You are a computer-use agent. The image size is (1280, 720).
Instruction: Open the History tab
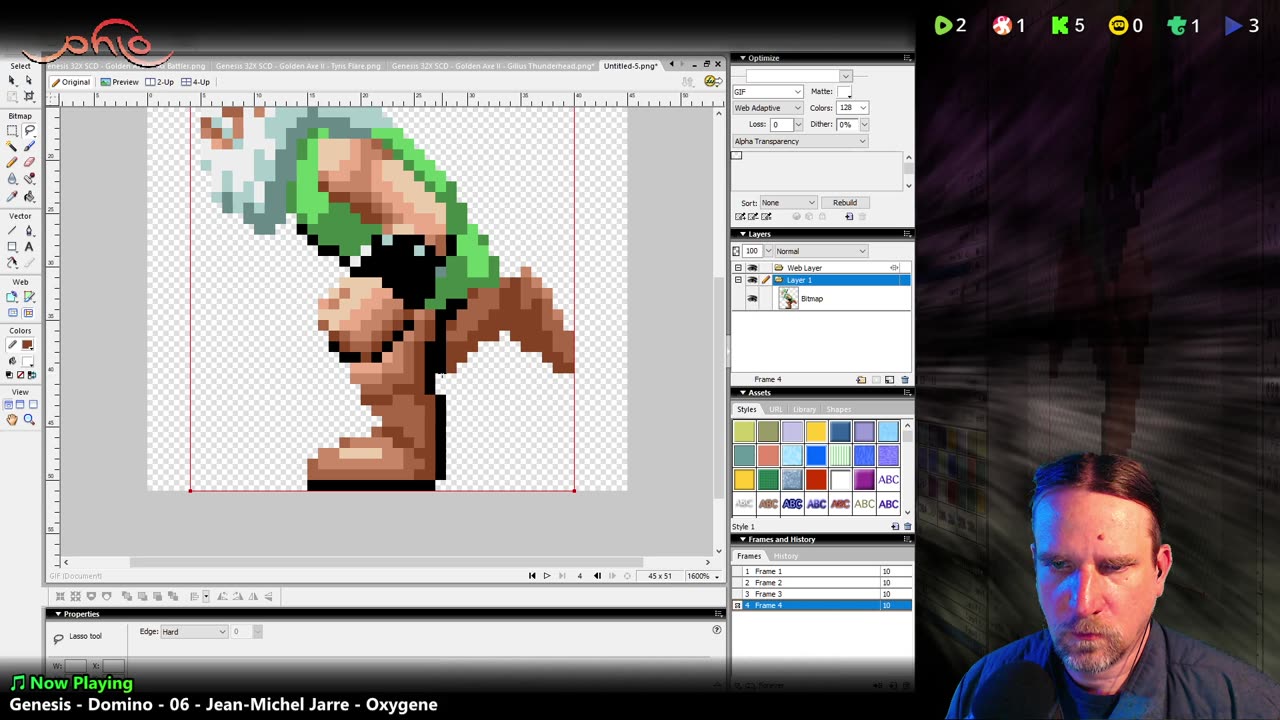coord(785,556)
